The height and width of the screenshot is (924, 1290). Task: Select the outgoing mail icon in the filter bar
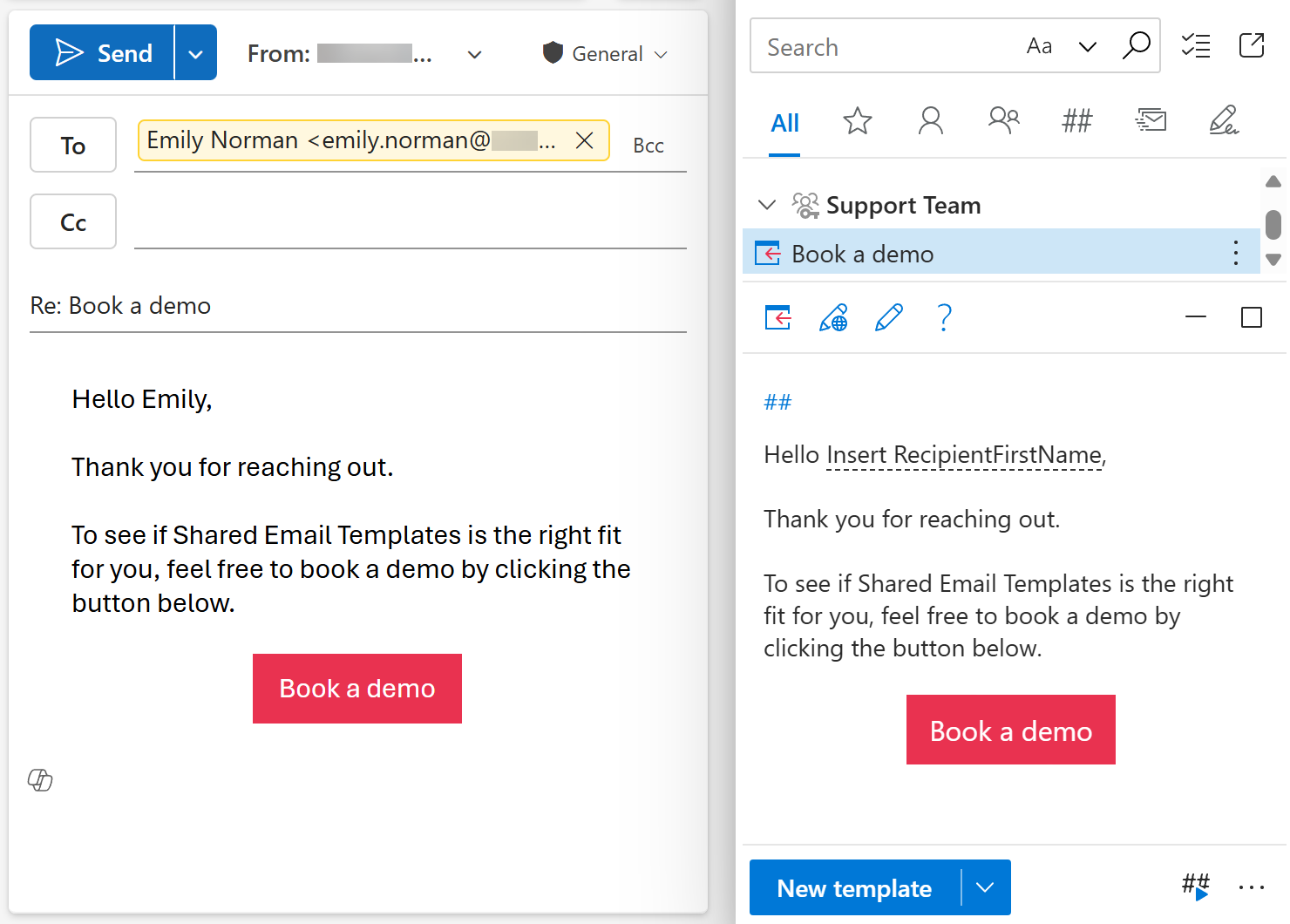(1151, 120)
